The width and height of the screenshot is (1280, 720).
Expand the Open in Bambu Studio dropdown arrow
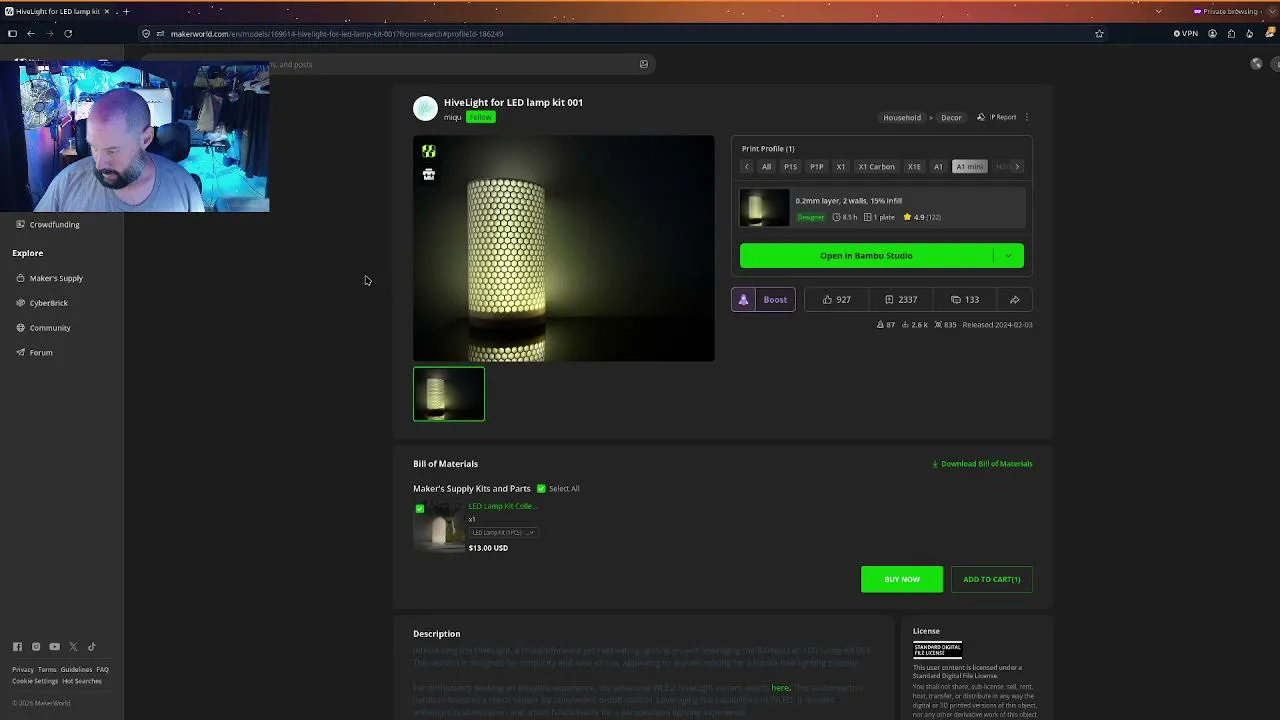click(x=1008, y=256)
